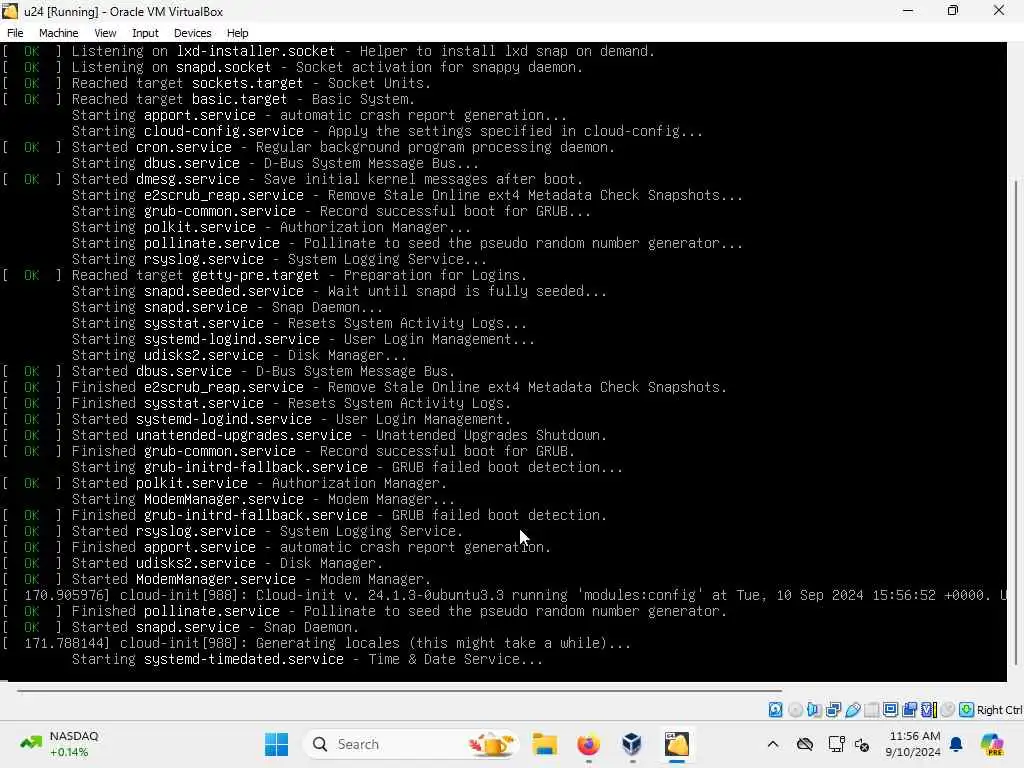Viewport: 1024px width, 768px height.
Task: Click the 'lxd-installer.socket' console line
Action: click(x=328, y=51)
